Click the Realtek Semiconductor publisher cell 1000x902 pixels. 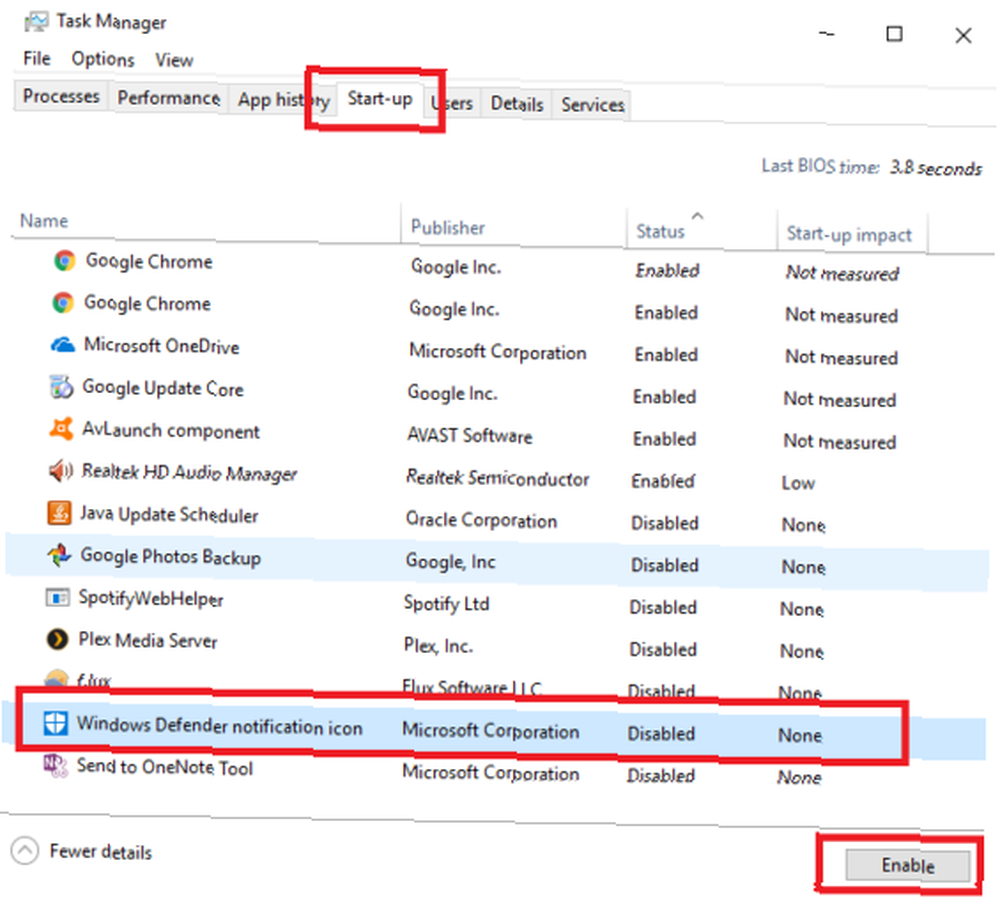pyautogui.click(x=497, y=478)
